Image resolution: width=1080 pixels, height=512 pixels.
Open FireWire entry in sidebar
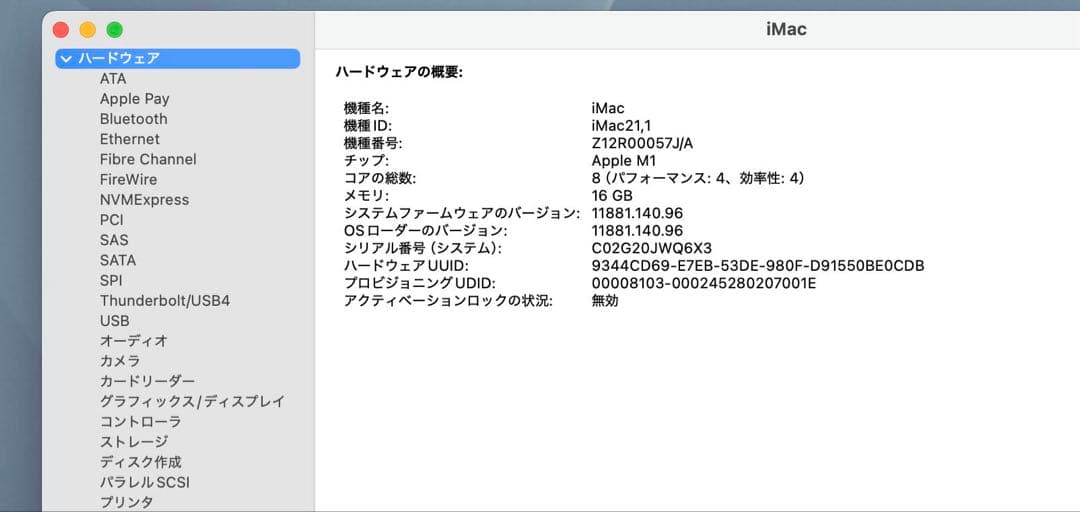[128, 179]
